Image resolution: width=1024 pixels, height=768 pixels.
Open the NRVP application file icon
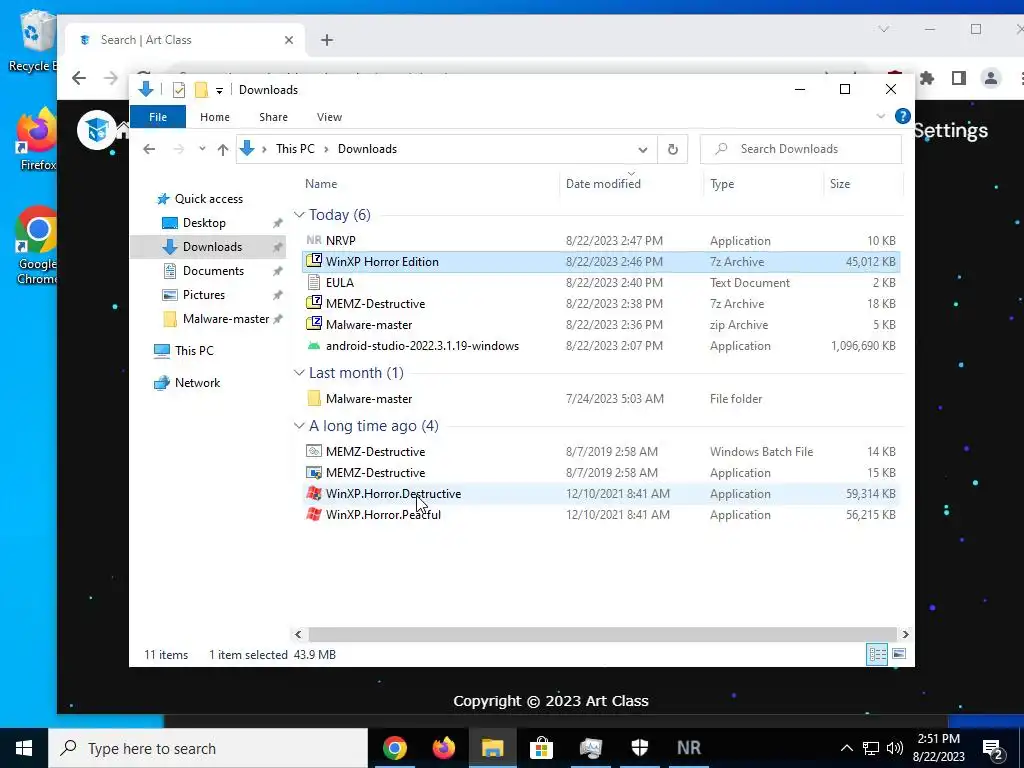point(314,240)
